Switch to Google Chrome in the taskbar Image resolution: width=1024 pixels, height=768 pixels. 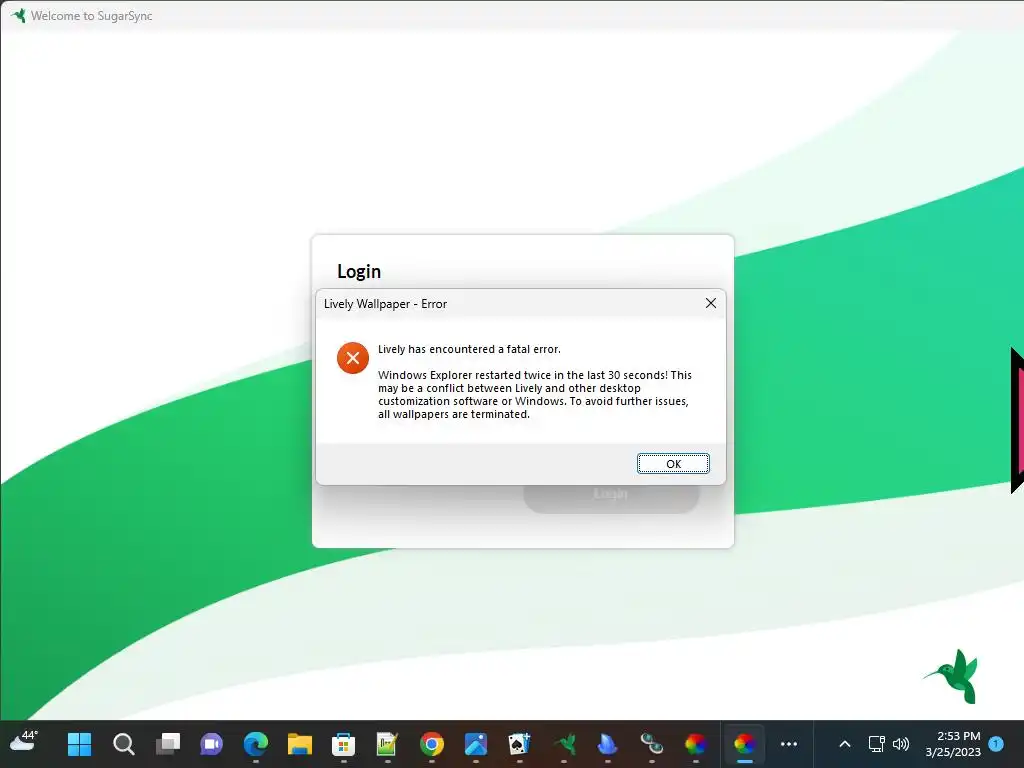pos(432,744)
